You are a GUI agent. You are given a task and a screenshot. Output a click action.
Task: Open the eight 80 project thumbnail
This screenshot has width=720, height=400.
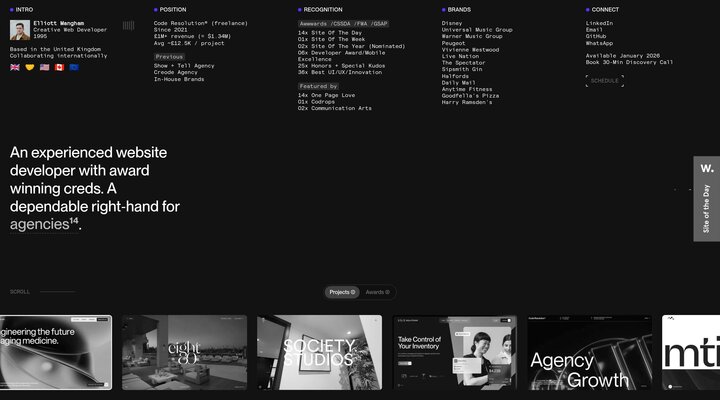[x=184, y=352]
